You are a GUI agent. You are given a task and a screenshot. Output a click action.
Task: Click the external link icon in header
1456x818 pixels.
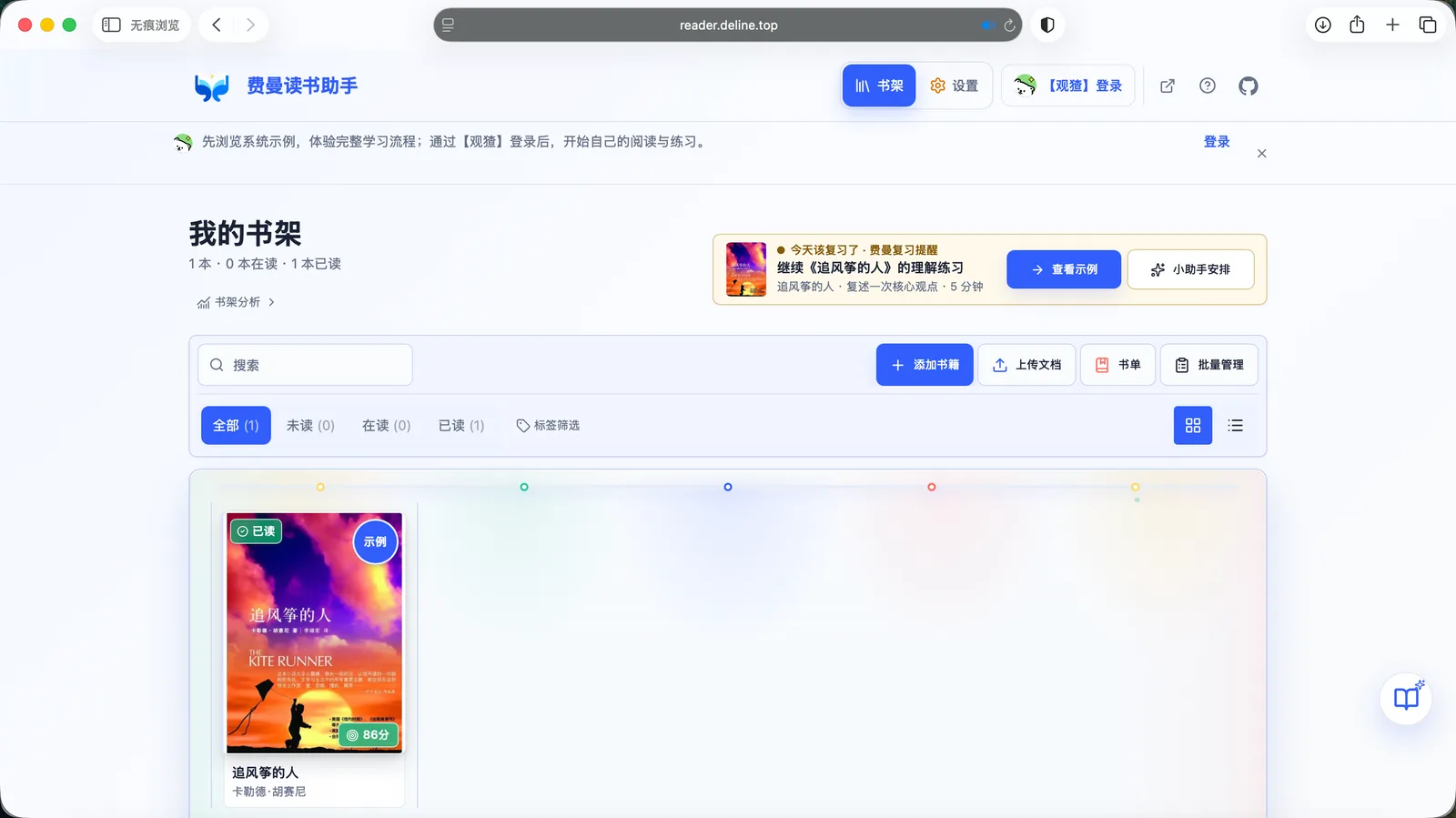click(x=1167, y=86)
